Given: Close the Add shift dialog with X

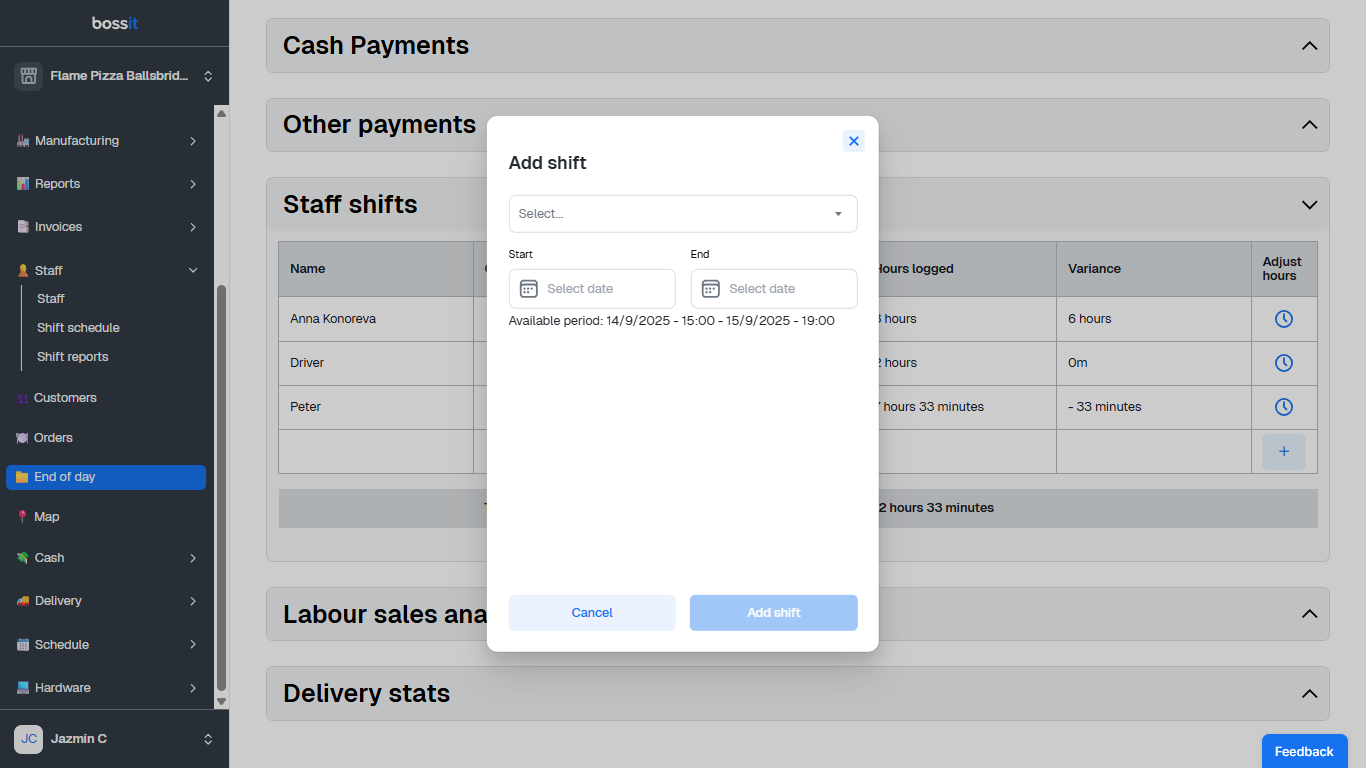Looking at the screenshot, I should coord(853,141).
